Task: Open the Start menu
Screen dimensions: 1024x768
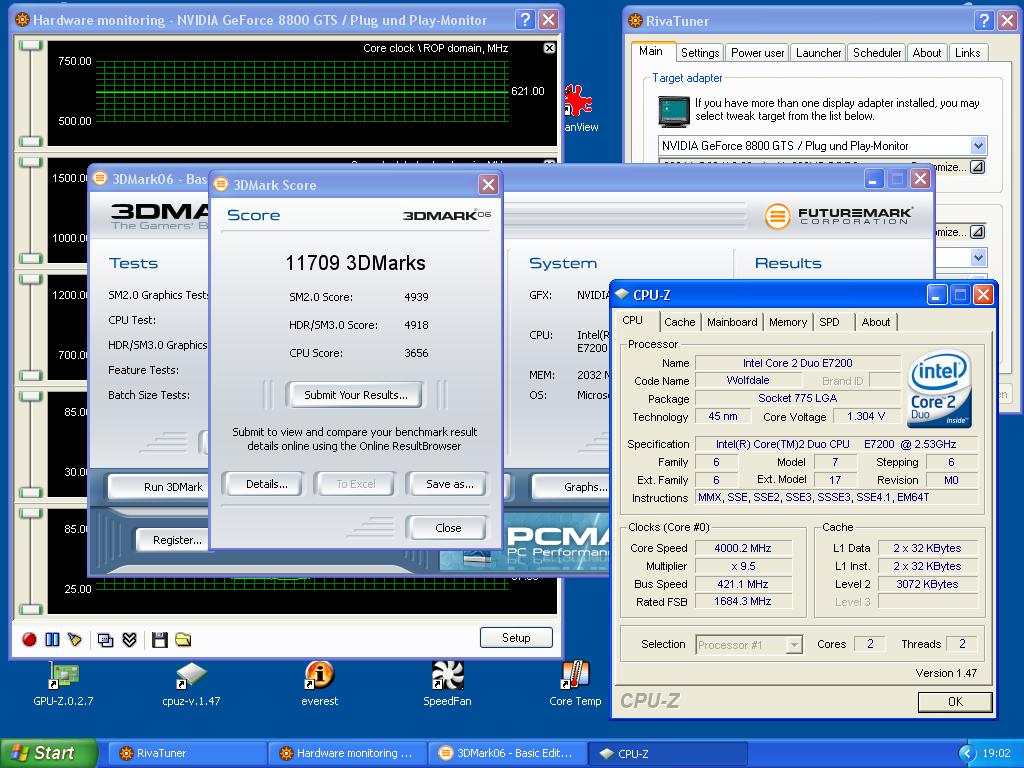Action: (x=48, y=753)
